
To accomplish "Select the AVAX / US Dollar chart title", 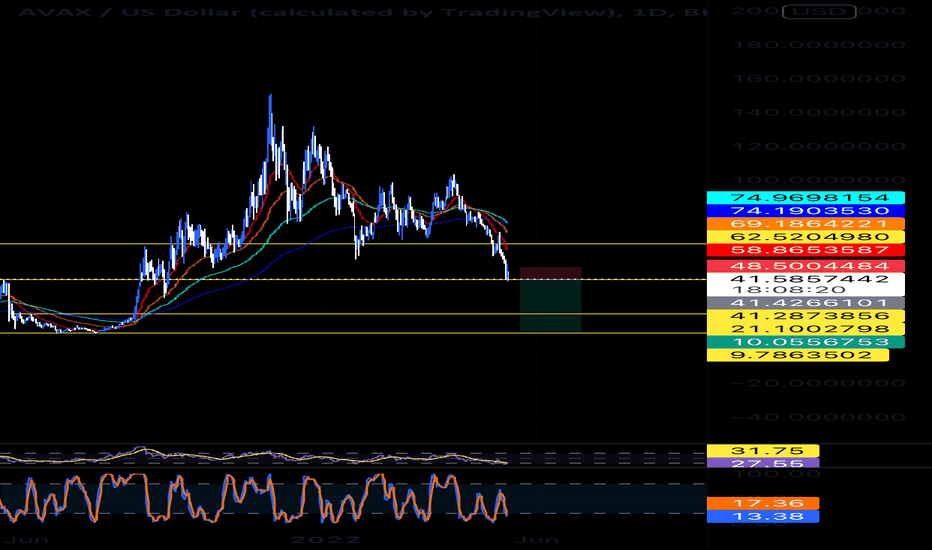I will (363, 11).
